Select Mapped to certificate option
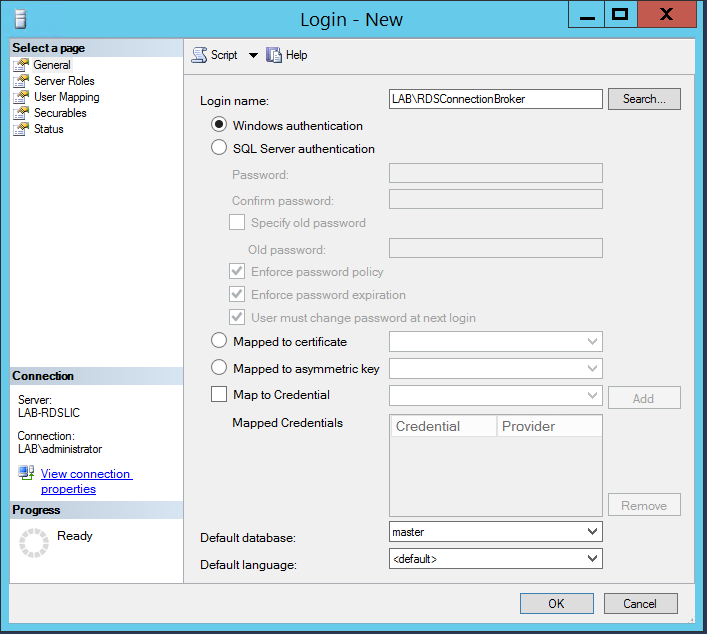707x634 pixels. coord(219,341)
